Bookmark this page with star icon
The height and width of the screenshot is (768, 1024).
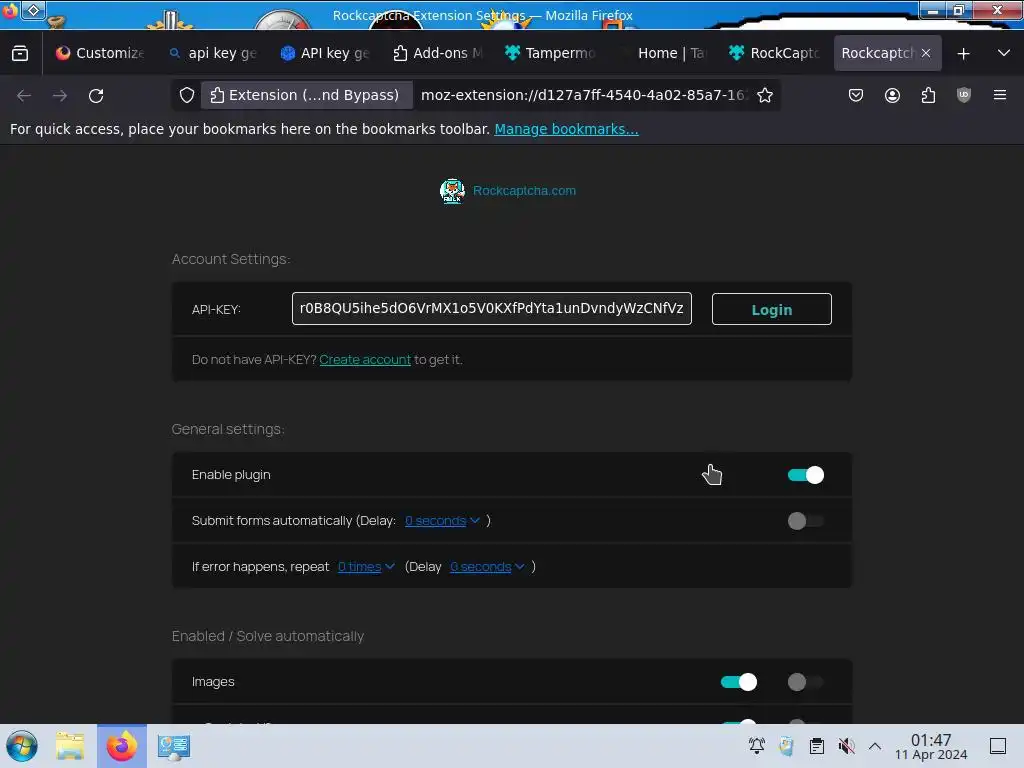(765, 95)
